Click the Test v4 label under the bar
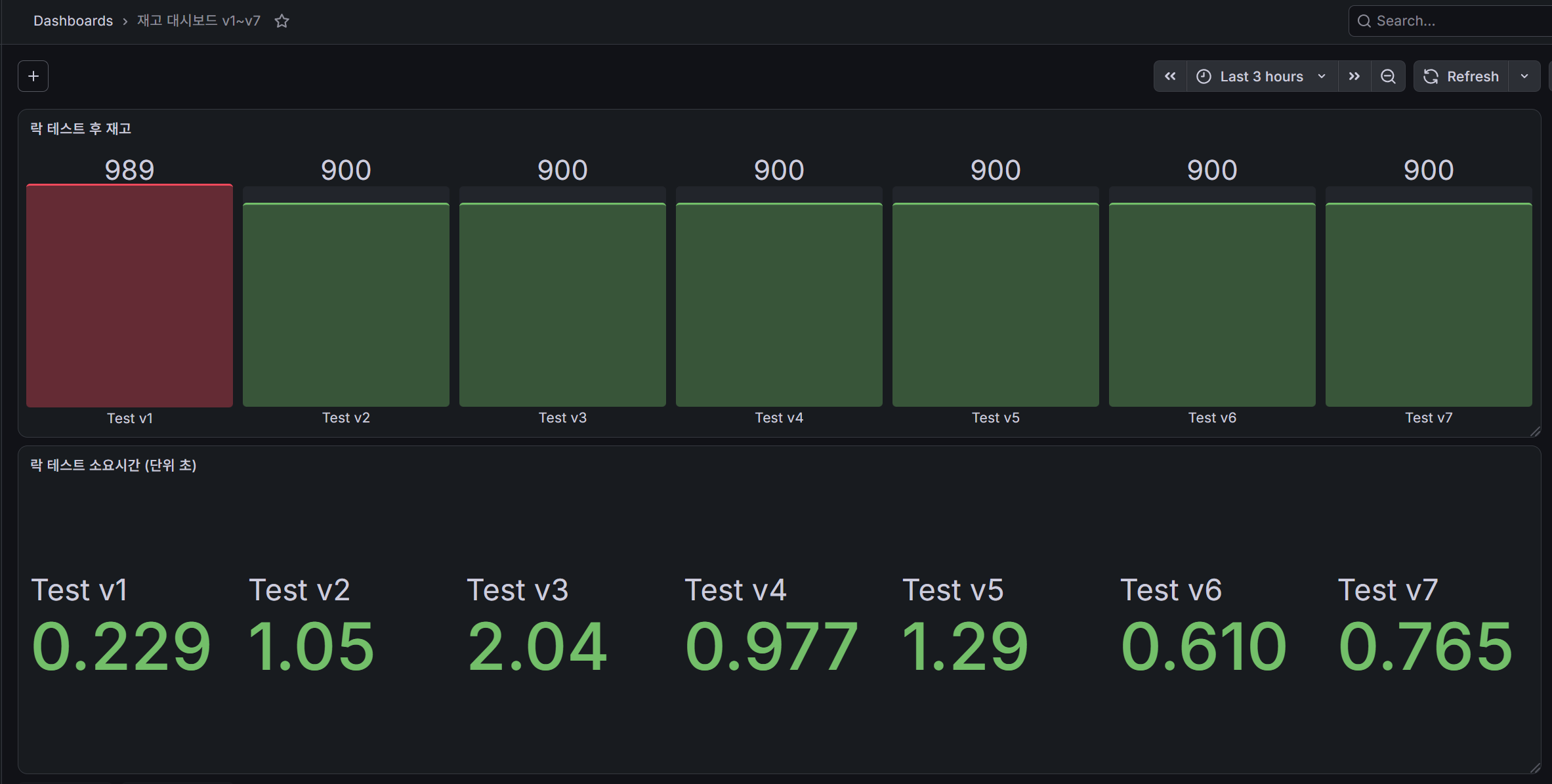1552x784 pixels. 779,418
